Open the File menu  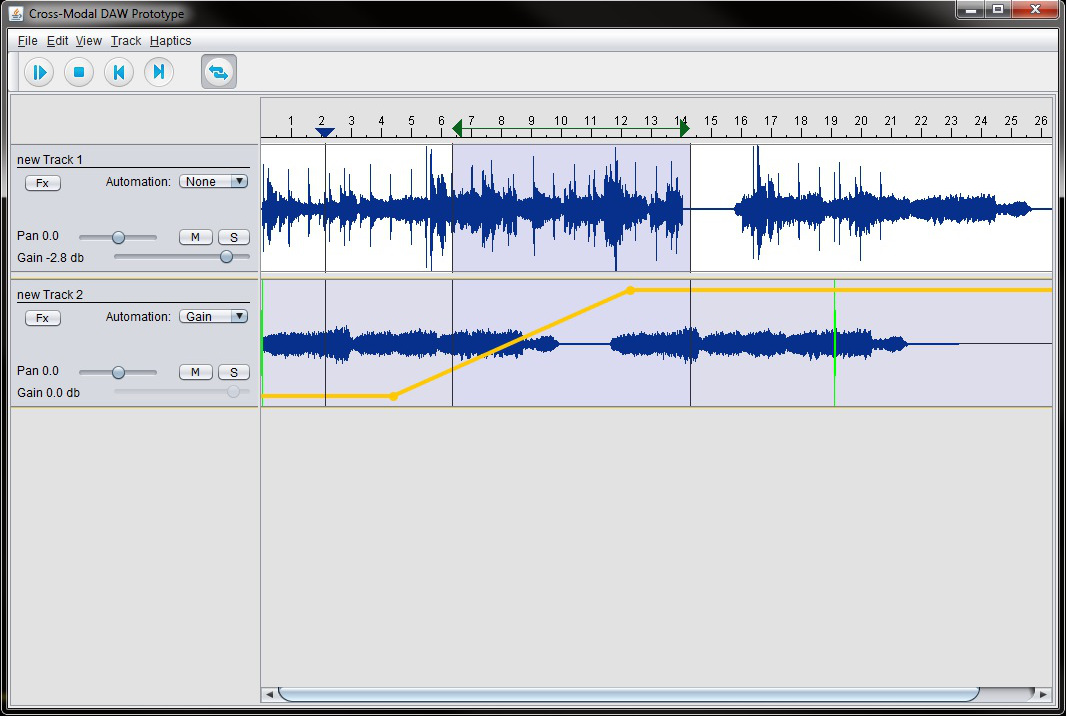click(27, 41)
